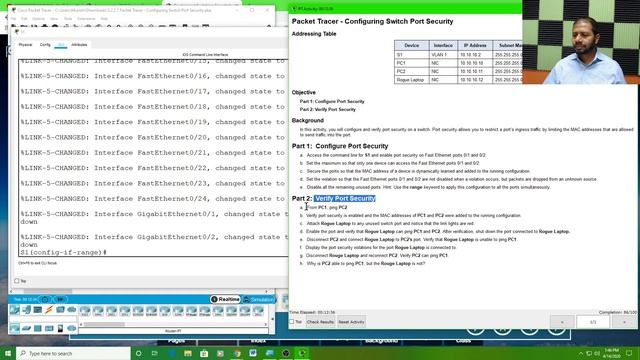Switch to Realtime mode
The height and width of the screenshot is (360, 640).
225,299
